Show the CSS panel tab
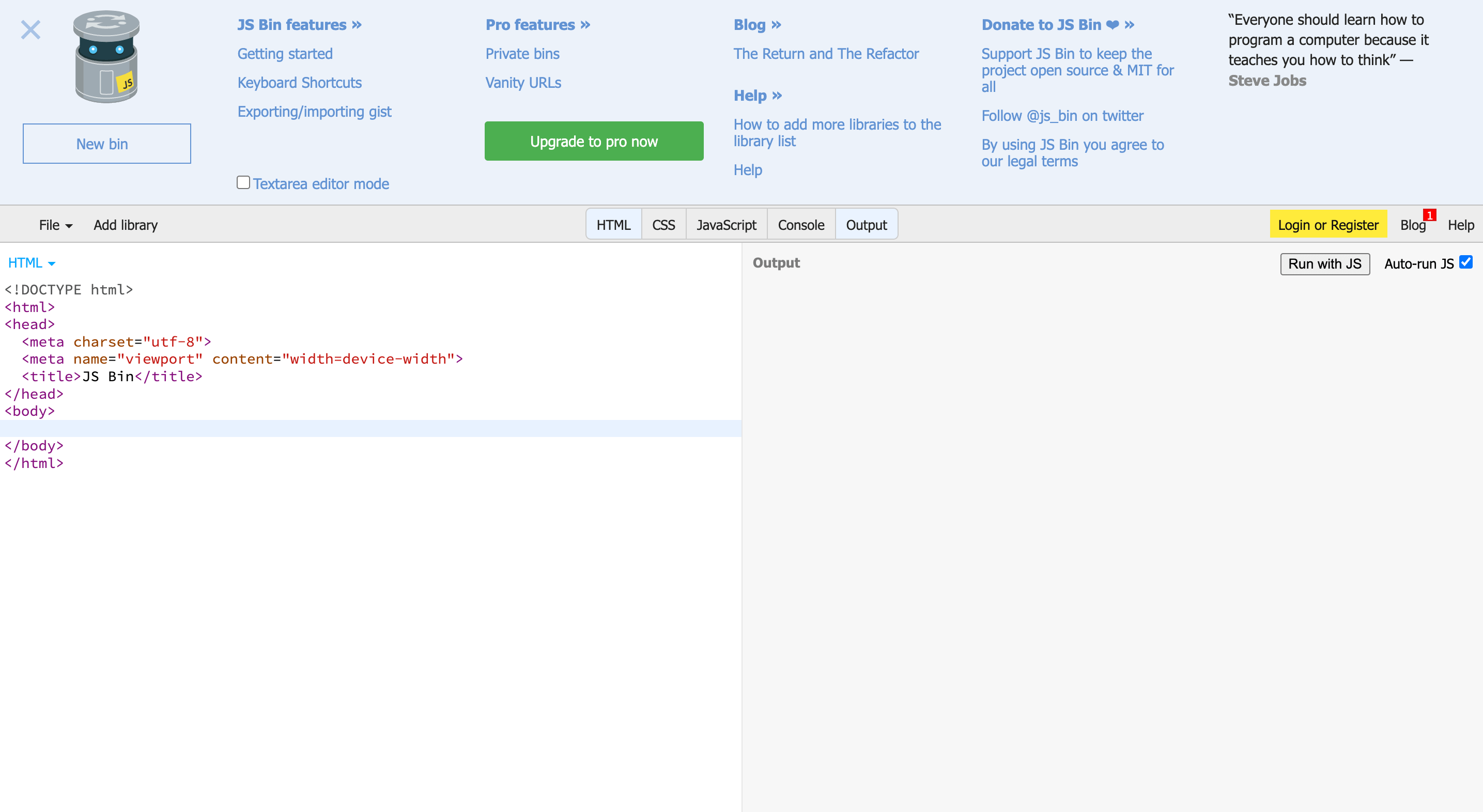 (x=663, y=225)
